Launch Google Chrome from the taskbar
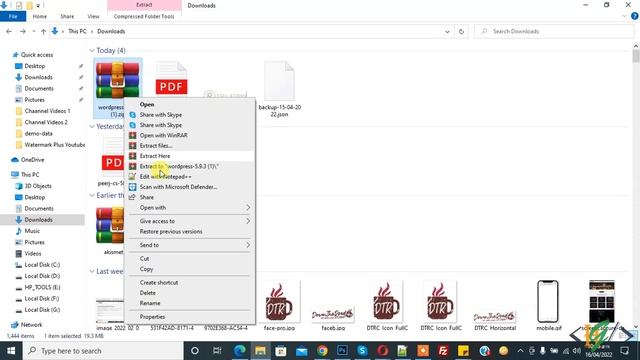Image resolution: width=640 pixels, height=360 pixels. [322, 351]
